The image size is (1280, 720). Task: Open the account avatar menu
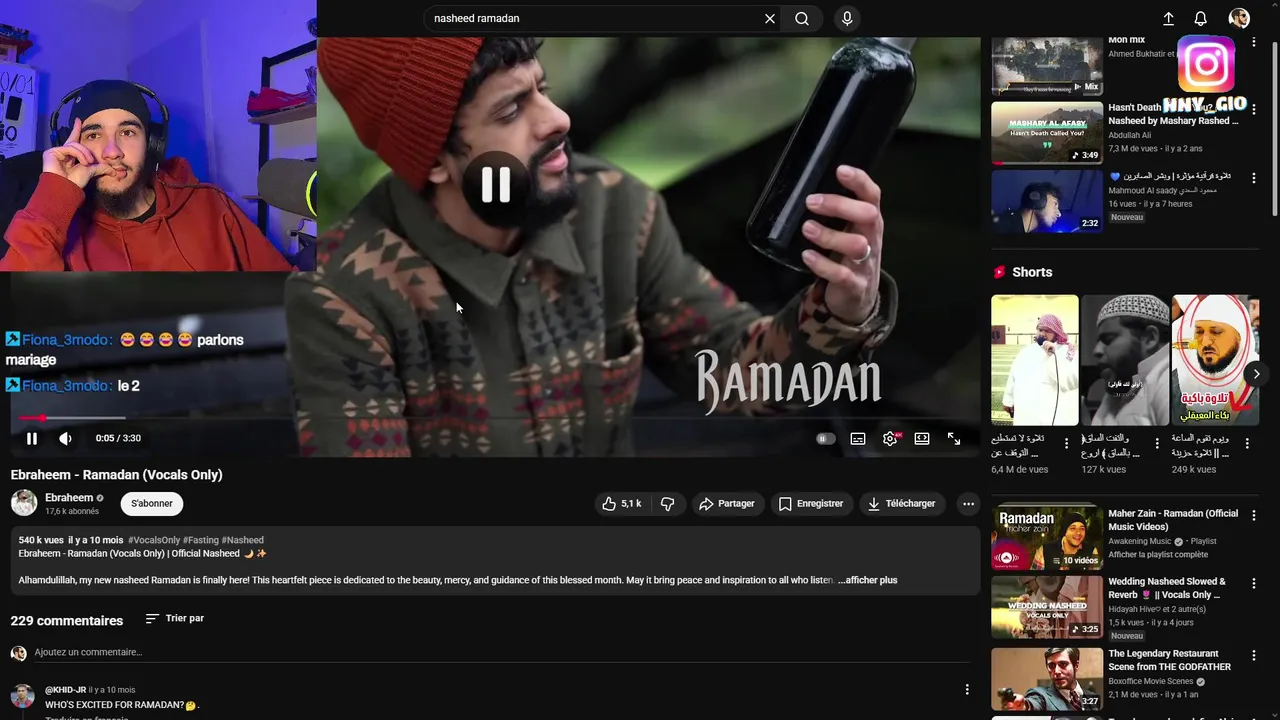click(x=1239, y=18)
